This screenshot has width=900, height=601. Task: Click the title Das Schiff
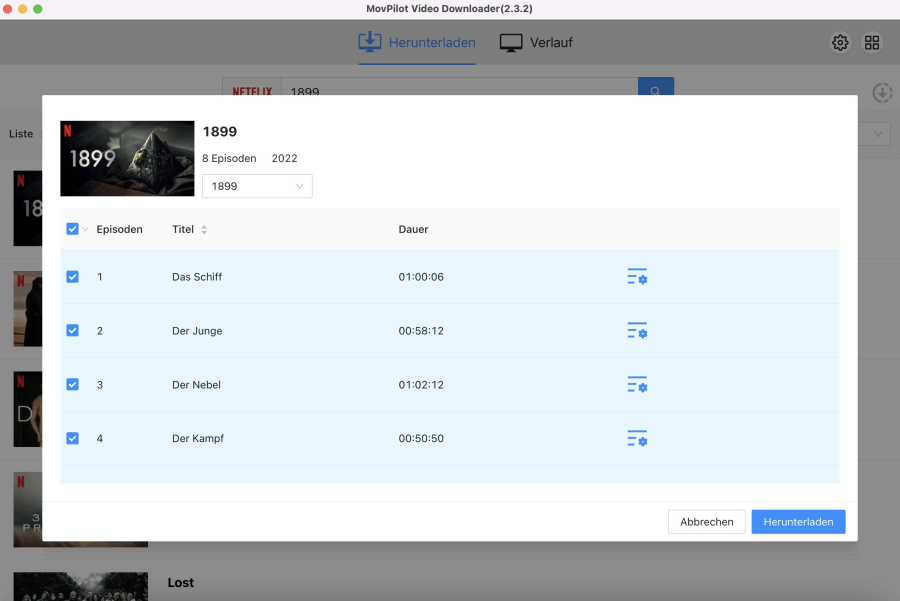(197, 277)
